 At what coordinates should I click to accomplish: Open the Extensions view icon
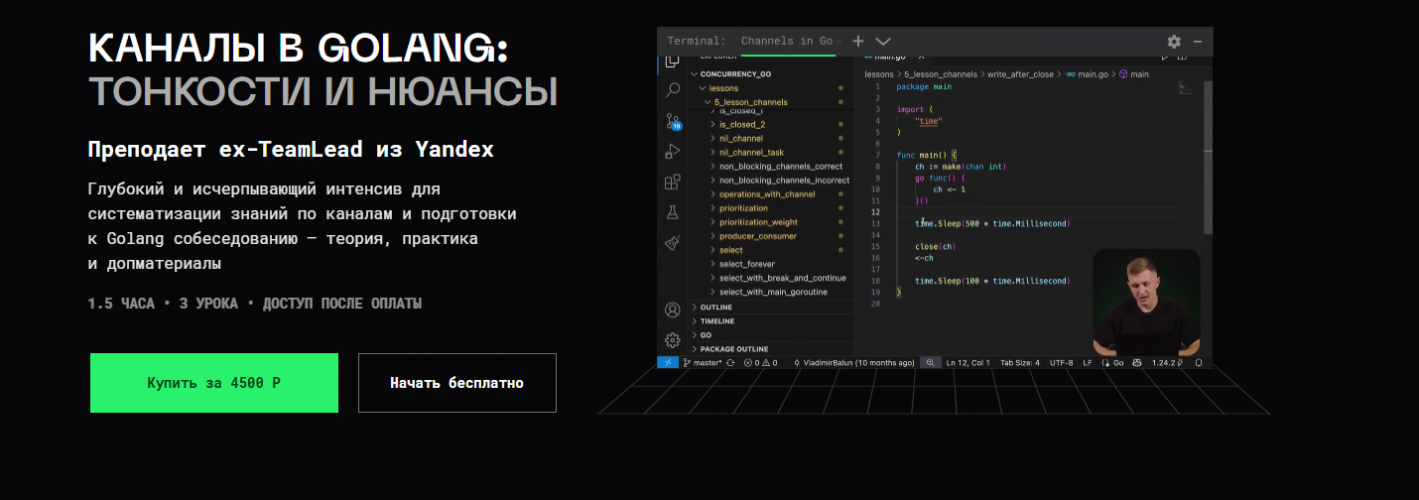672,182
